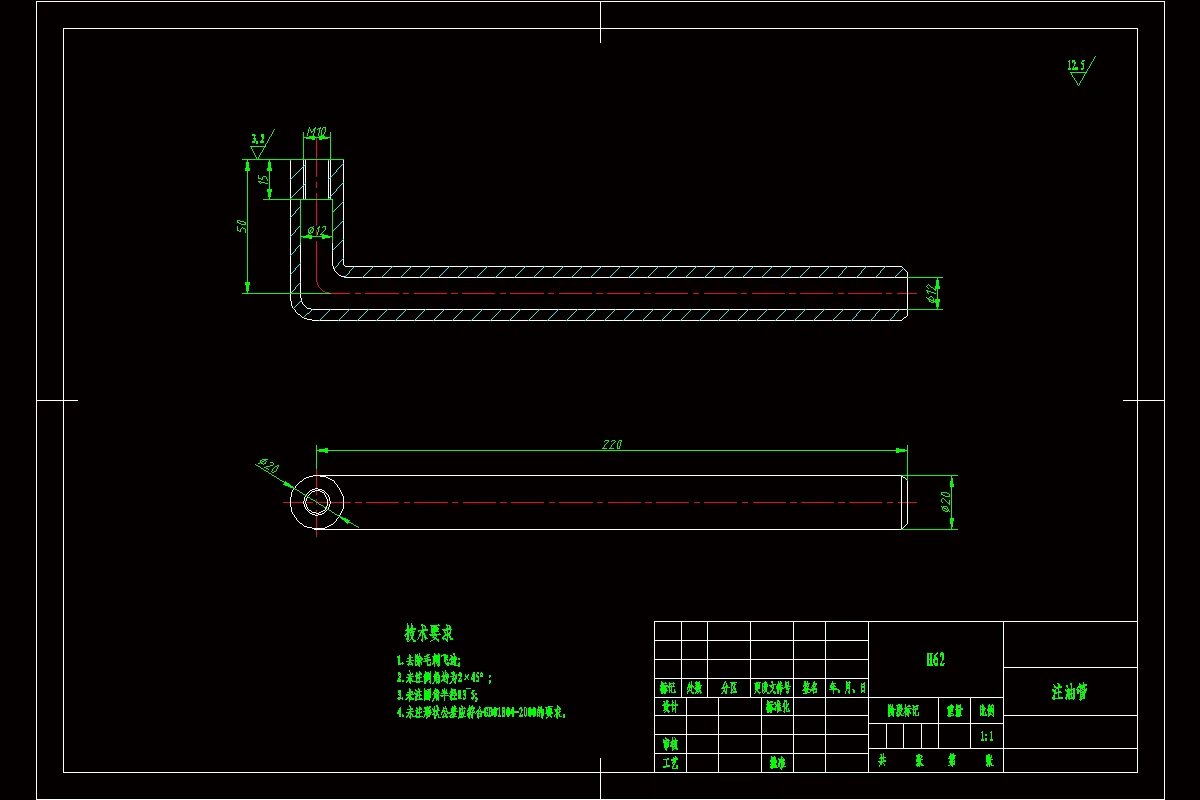Click the 重量 label in title block
This screenshot has height=800, width=1200.
(x=954, y=711)
